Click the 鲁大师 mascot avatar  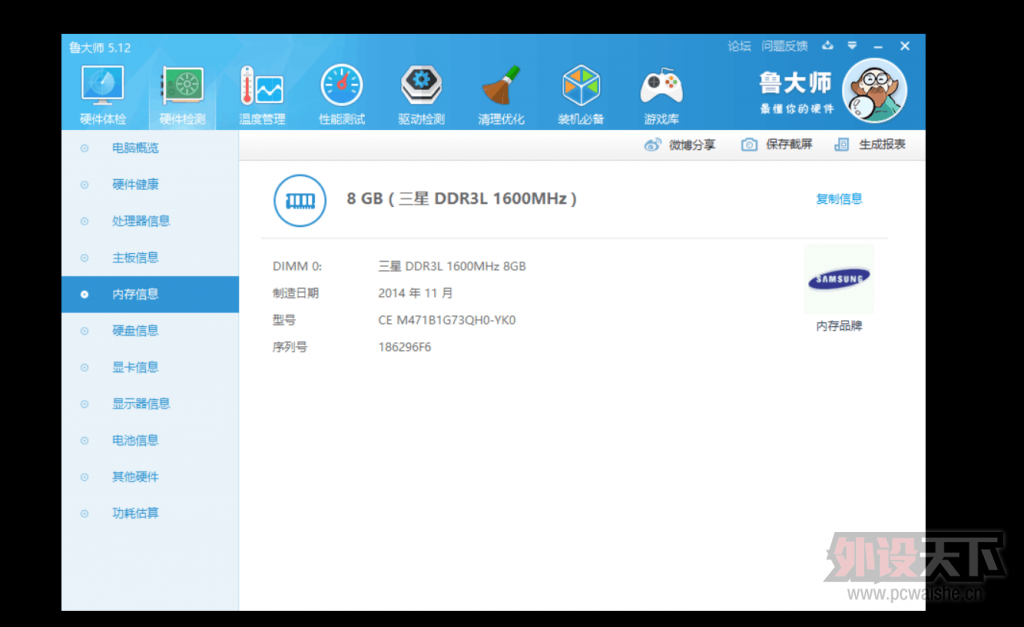(x=874, y=91)
